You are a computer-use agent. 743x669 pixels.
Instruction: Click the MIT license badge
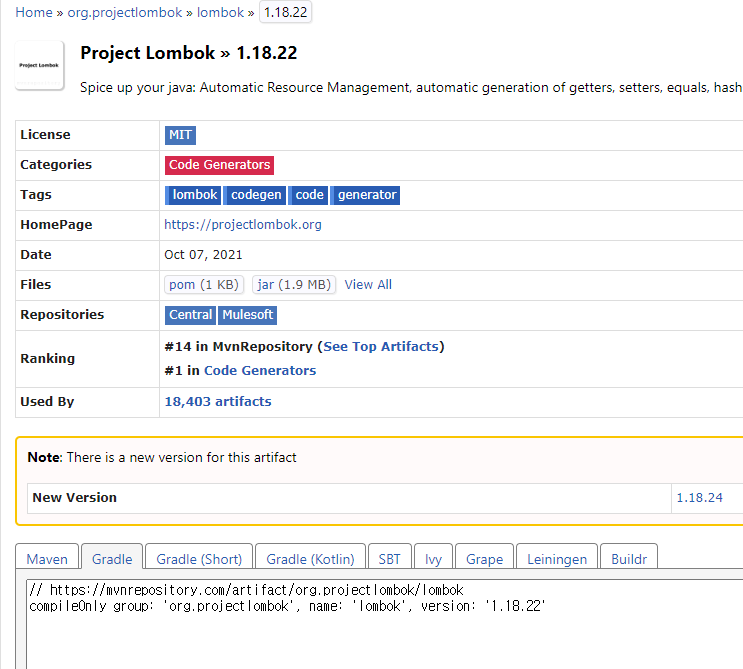pos(180,135)
